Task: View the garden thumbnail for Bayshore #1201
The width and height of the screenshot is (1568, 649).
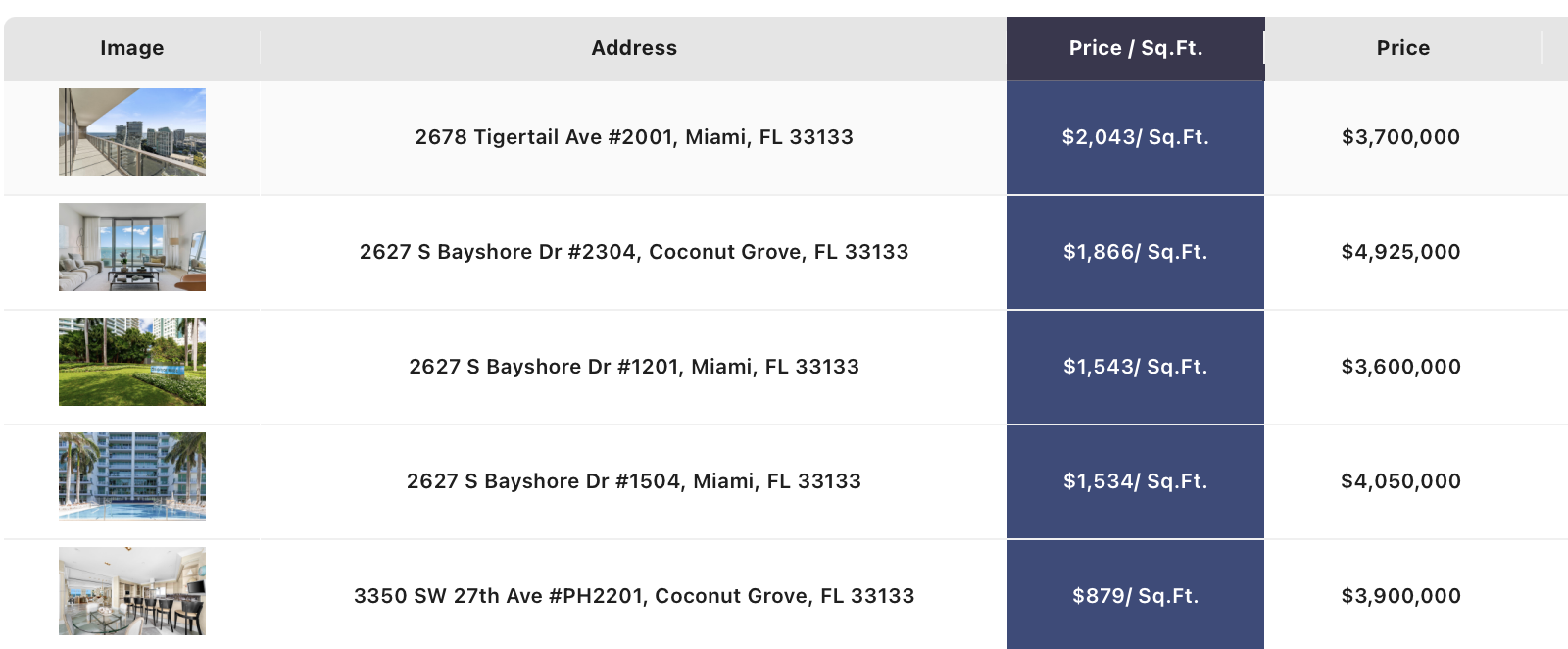Action: [132, 362]
